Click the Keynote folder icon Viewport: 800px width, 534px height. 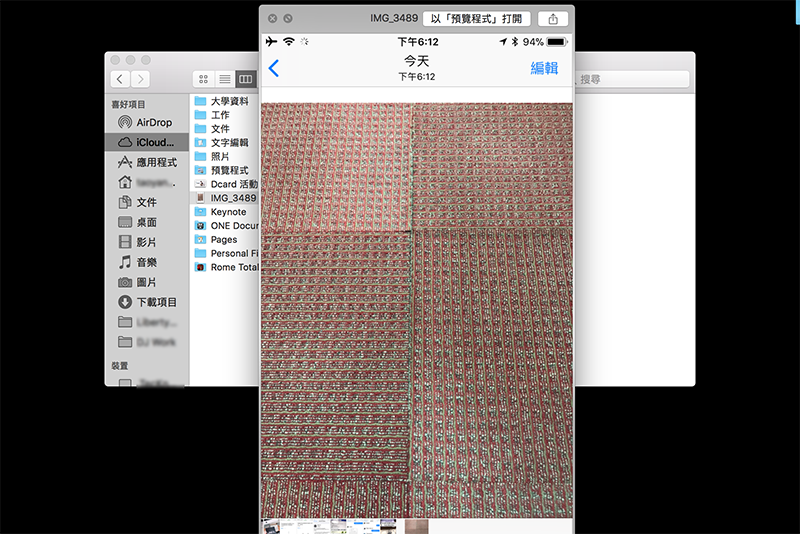tap(201, 212)
